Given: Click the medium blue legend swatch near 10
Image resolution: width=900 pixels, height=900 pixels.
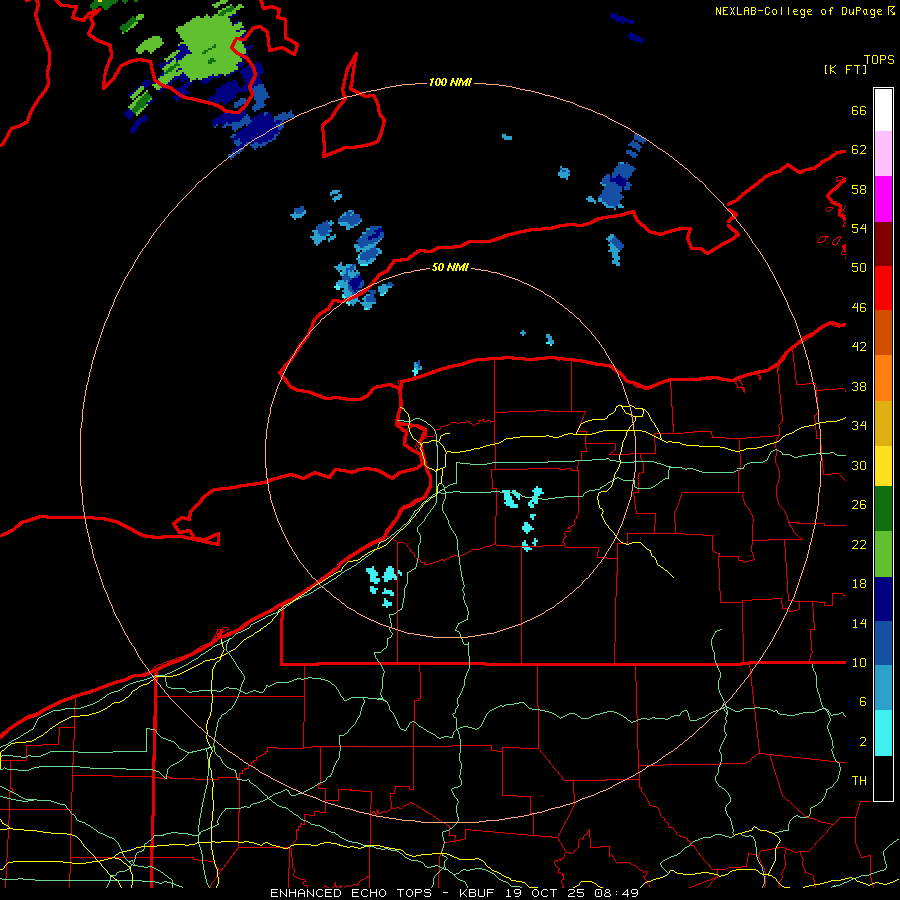Looking at the screenshot, I should pos(883,643).
